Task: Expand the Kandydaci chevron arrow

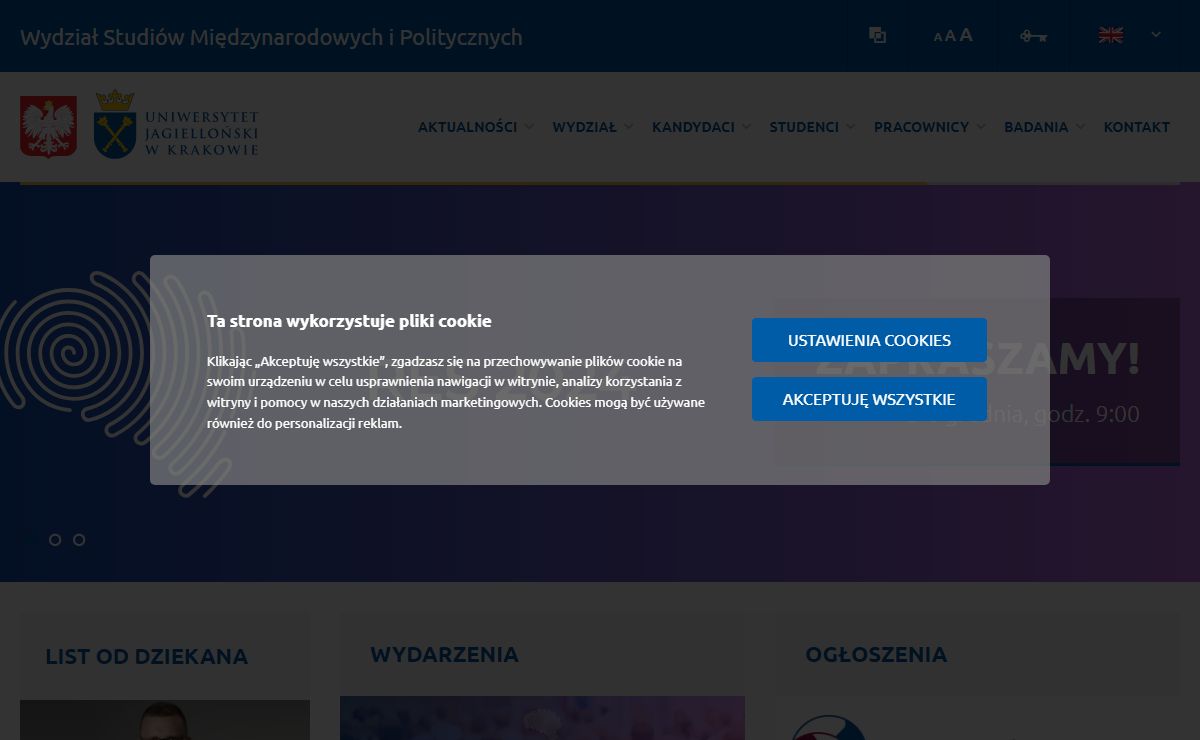Action: (746, 127)
